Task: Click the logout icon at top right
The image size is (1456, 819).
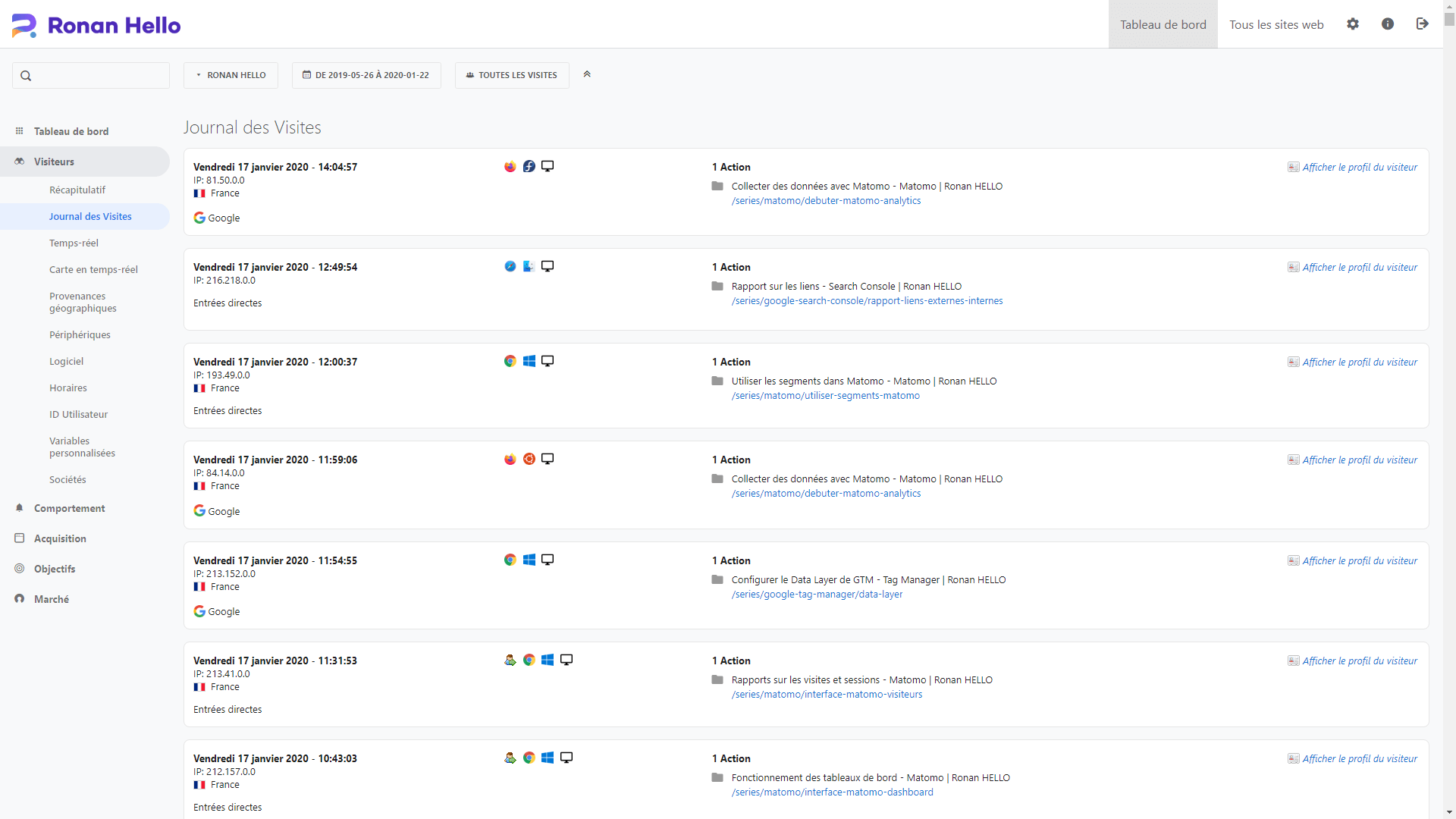Action: pos(1422,24)
